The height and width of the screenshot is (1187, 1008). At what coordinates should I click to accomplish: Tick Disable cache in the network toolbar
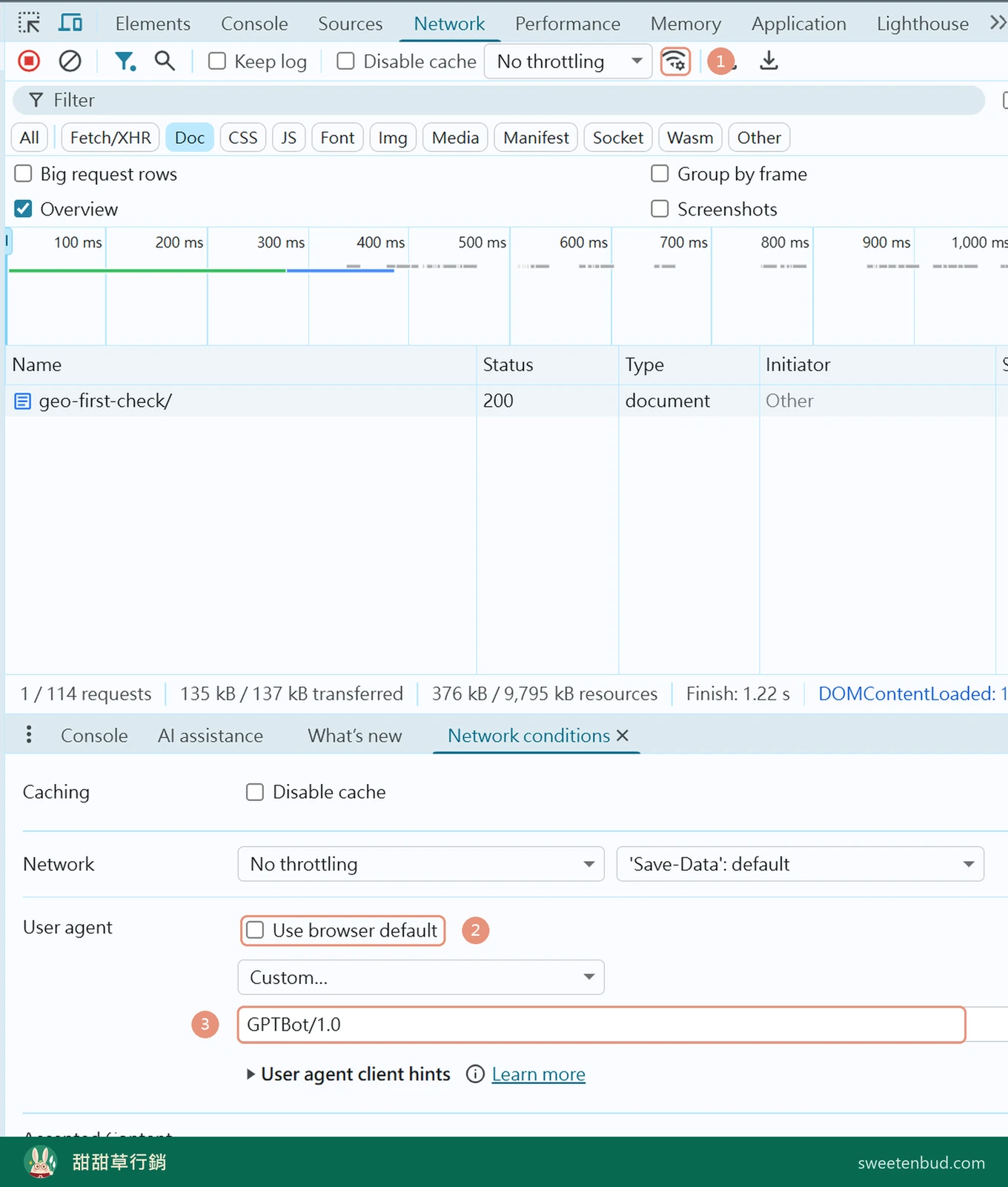point(345,61)
